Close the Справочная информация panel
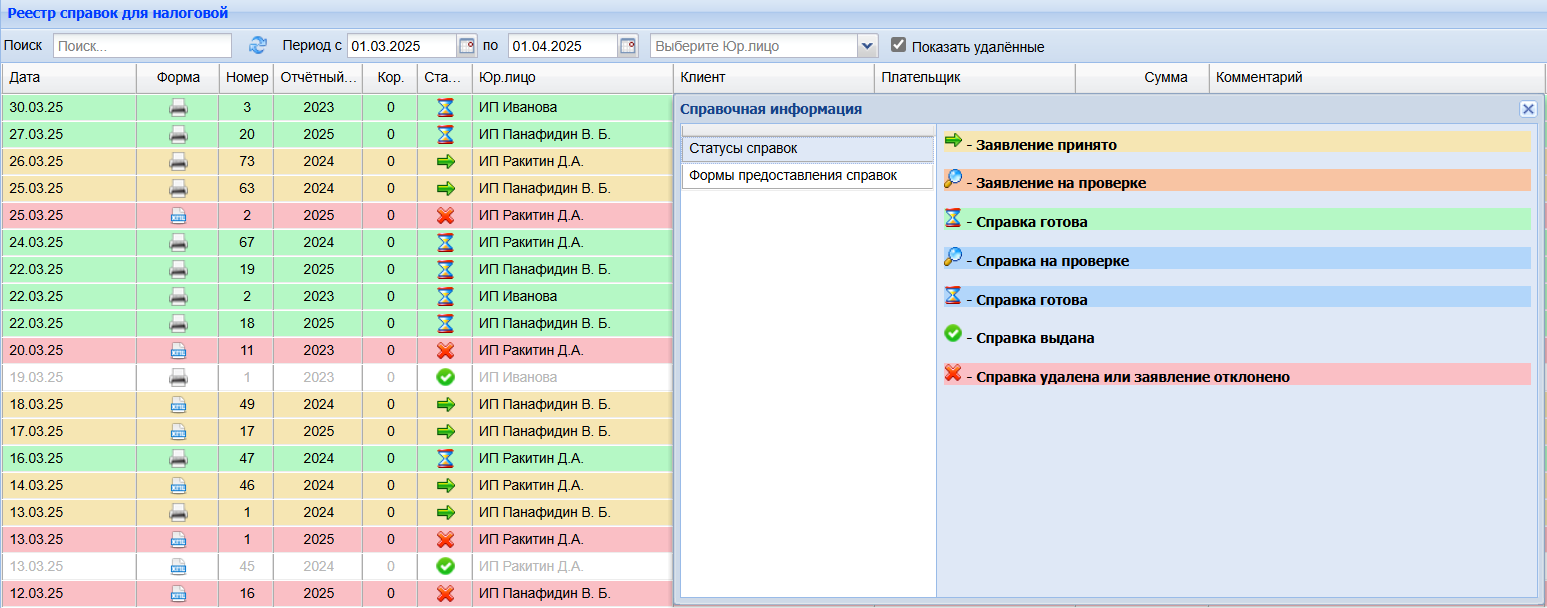 [x=1527, y=109]
